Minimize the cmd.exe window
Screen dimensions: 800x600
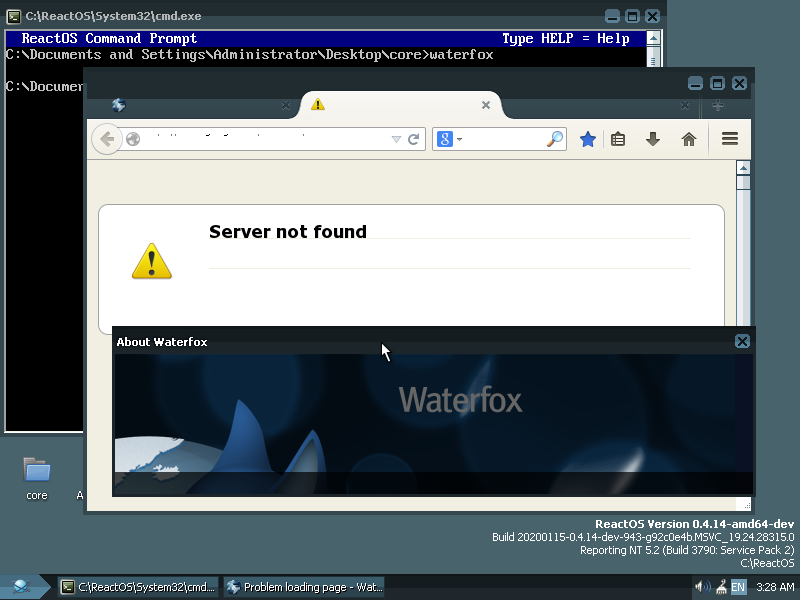coord(612,16)
